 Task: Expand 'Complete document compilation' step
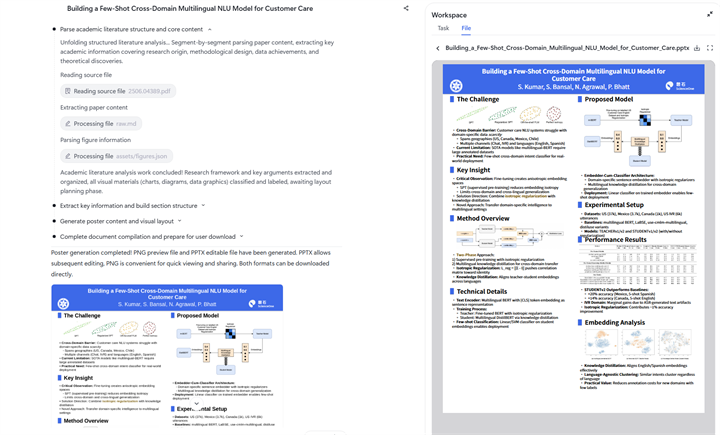tap(243, 237)
